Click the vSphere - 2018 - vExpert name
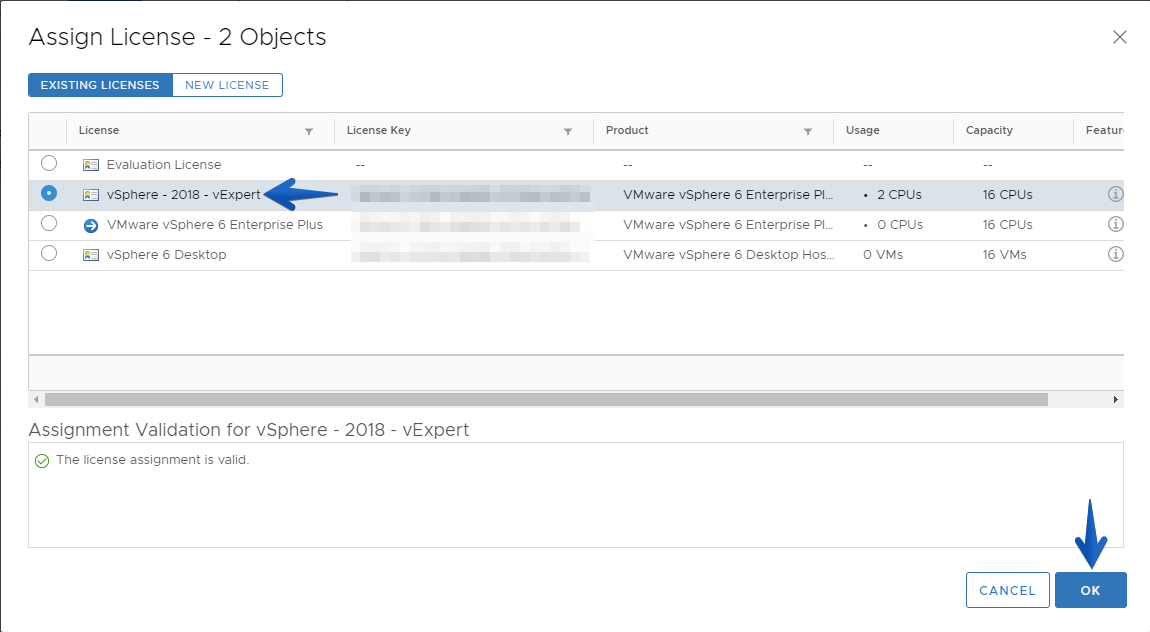The image size is (1150, 632). [x=183, y=195]
